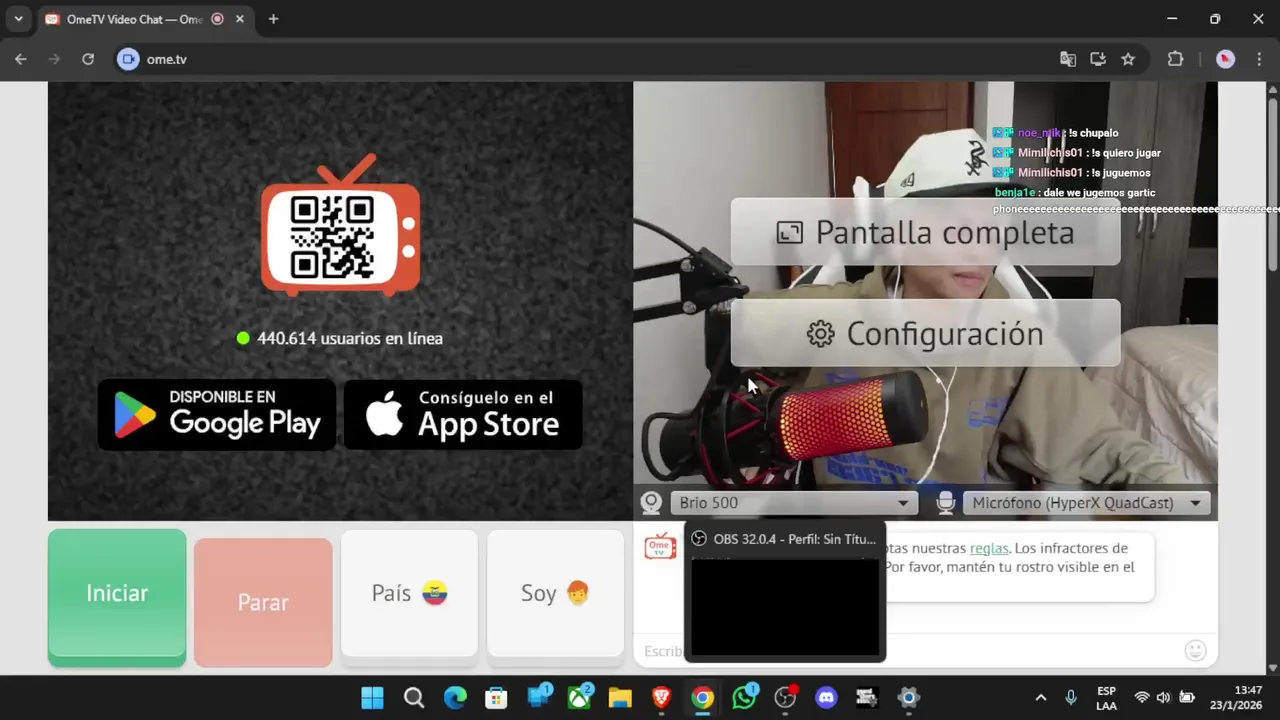This screenshot has height=720, width=1280.
Task: Open the Wi-Fi network tray icon
Action: 1142,698
